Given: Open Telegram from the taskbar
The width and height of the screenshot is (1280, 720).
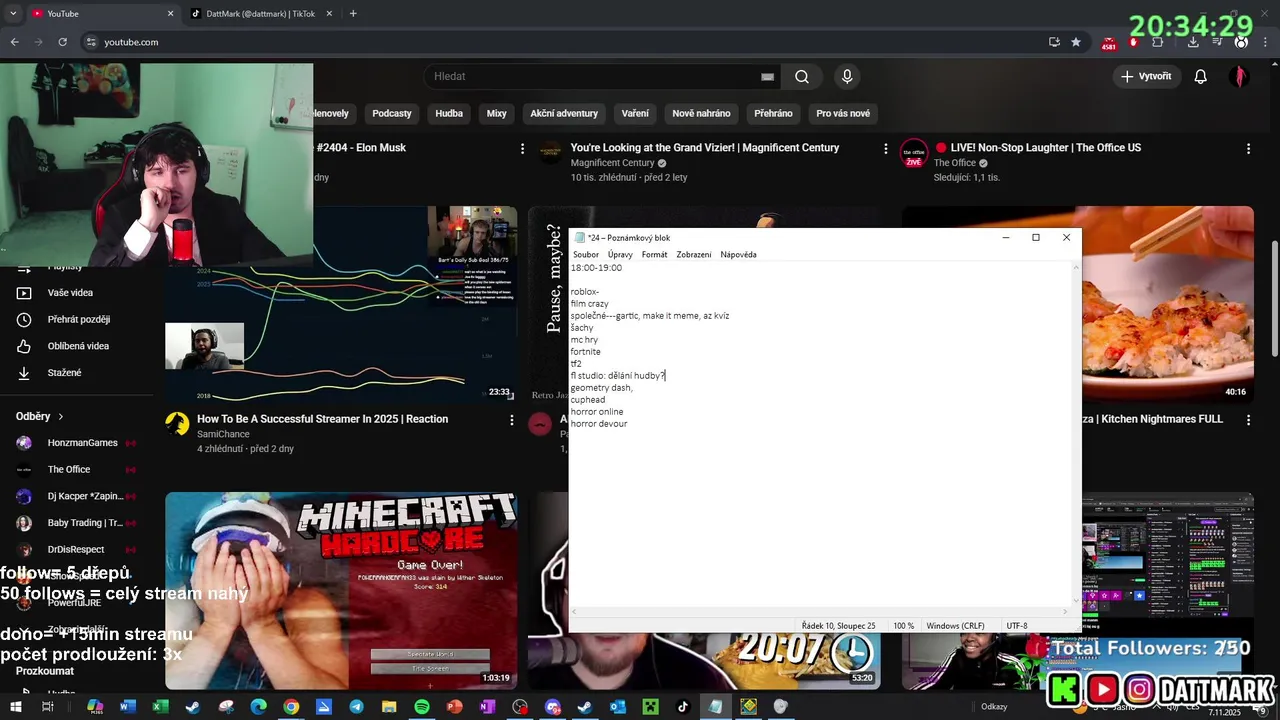Looking at the screenshot, I should point(356,707).
